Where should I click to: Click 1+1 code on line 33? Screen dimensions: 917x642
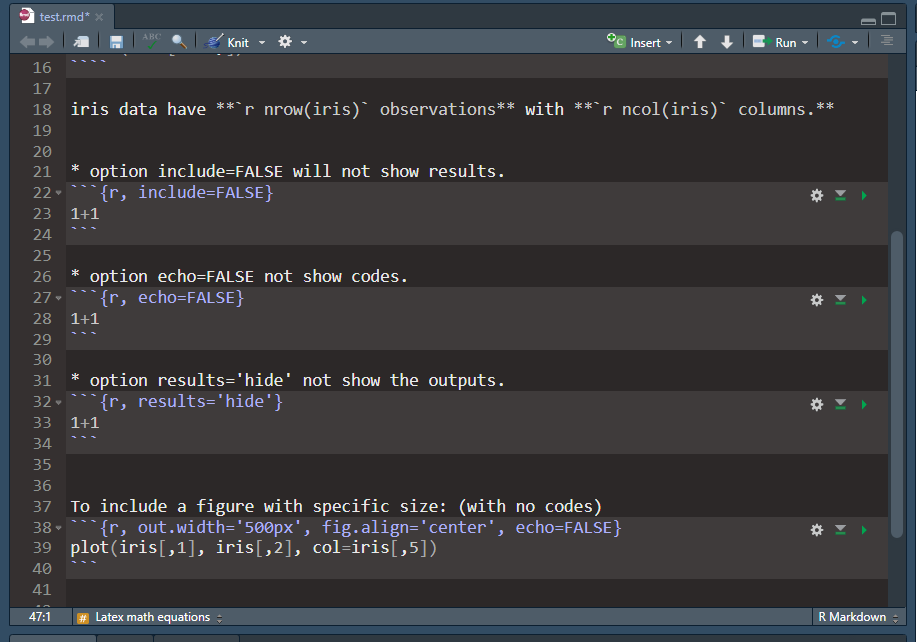click(x=85, y=423)
